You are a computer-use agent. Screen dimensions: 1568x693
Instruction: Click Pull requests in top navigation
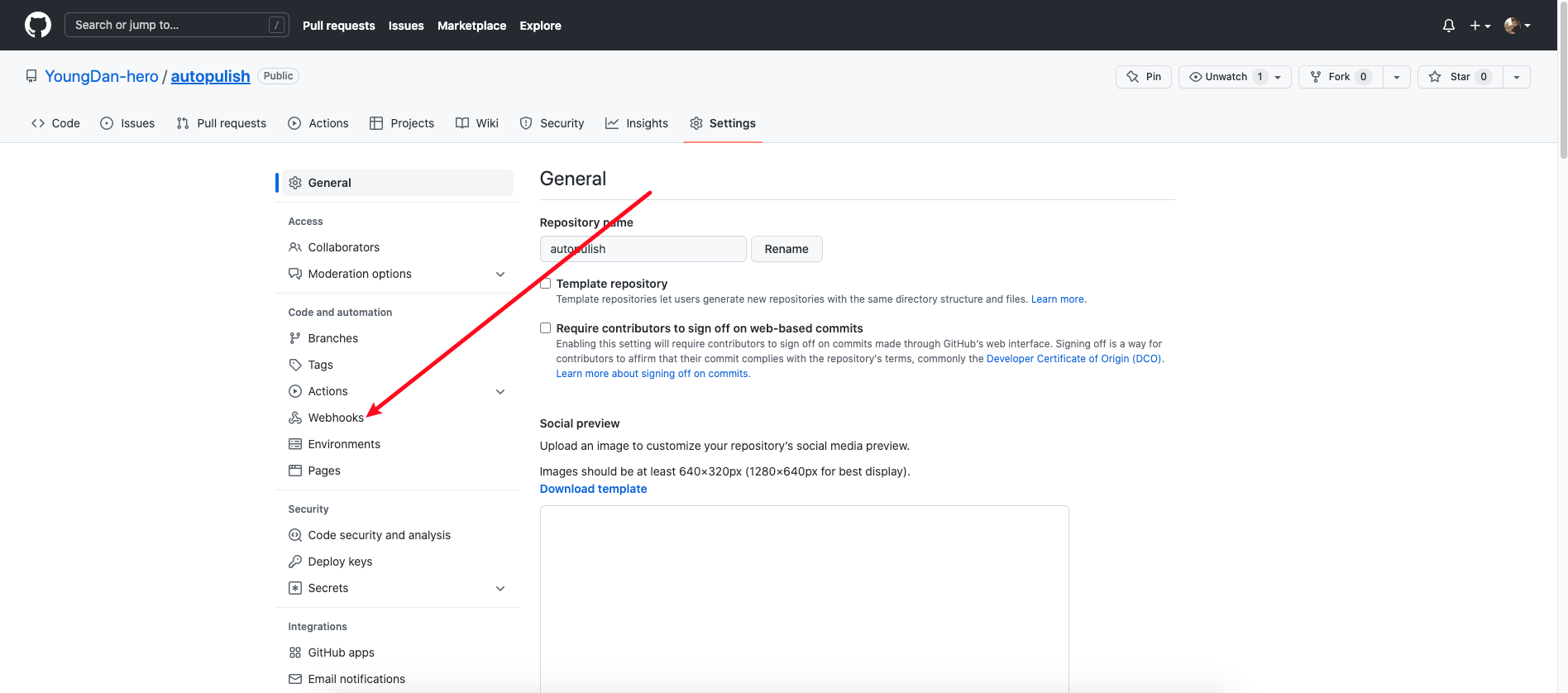point(339,26)
